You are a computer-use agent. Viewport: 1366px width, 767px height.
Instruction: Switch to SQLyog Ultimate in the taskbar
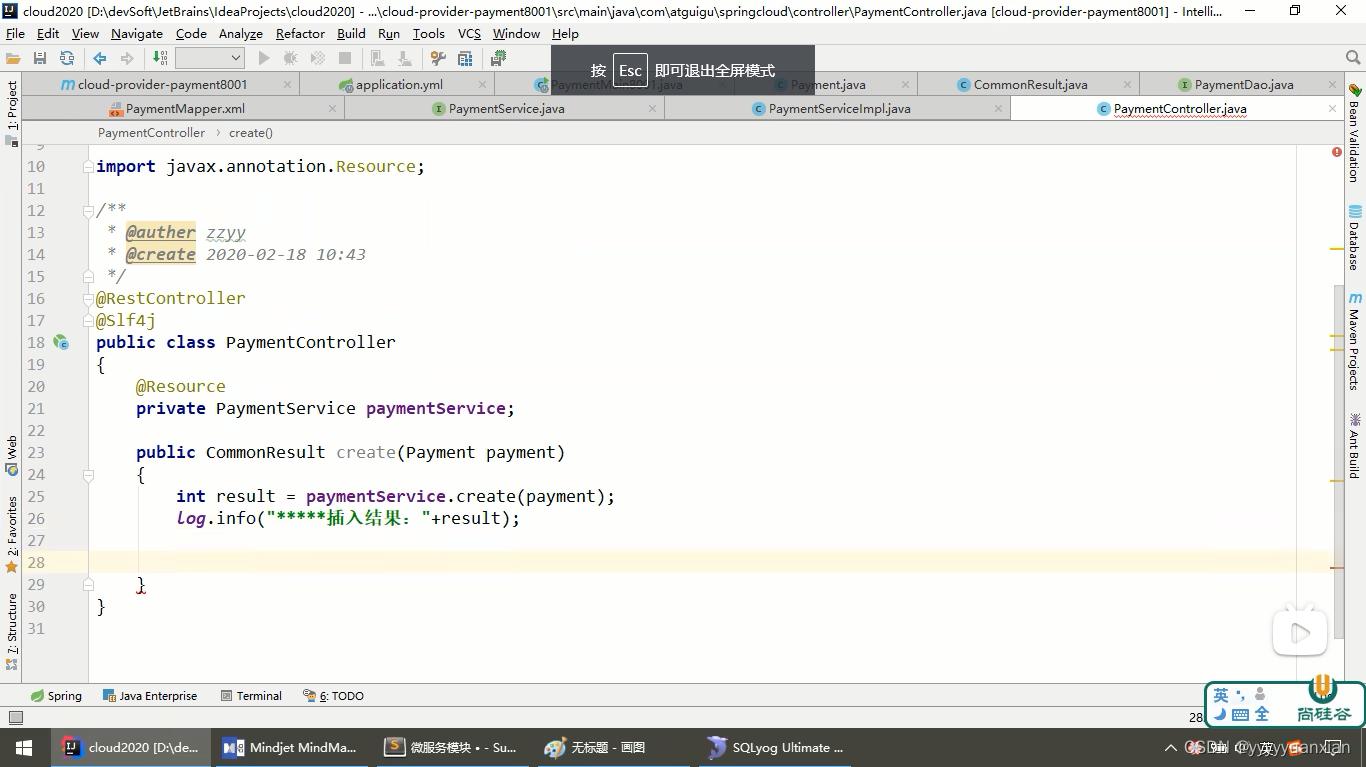(x=775, y=748)
